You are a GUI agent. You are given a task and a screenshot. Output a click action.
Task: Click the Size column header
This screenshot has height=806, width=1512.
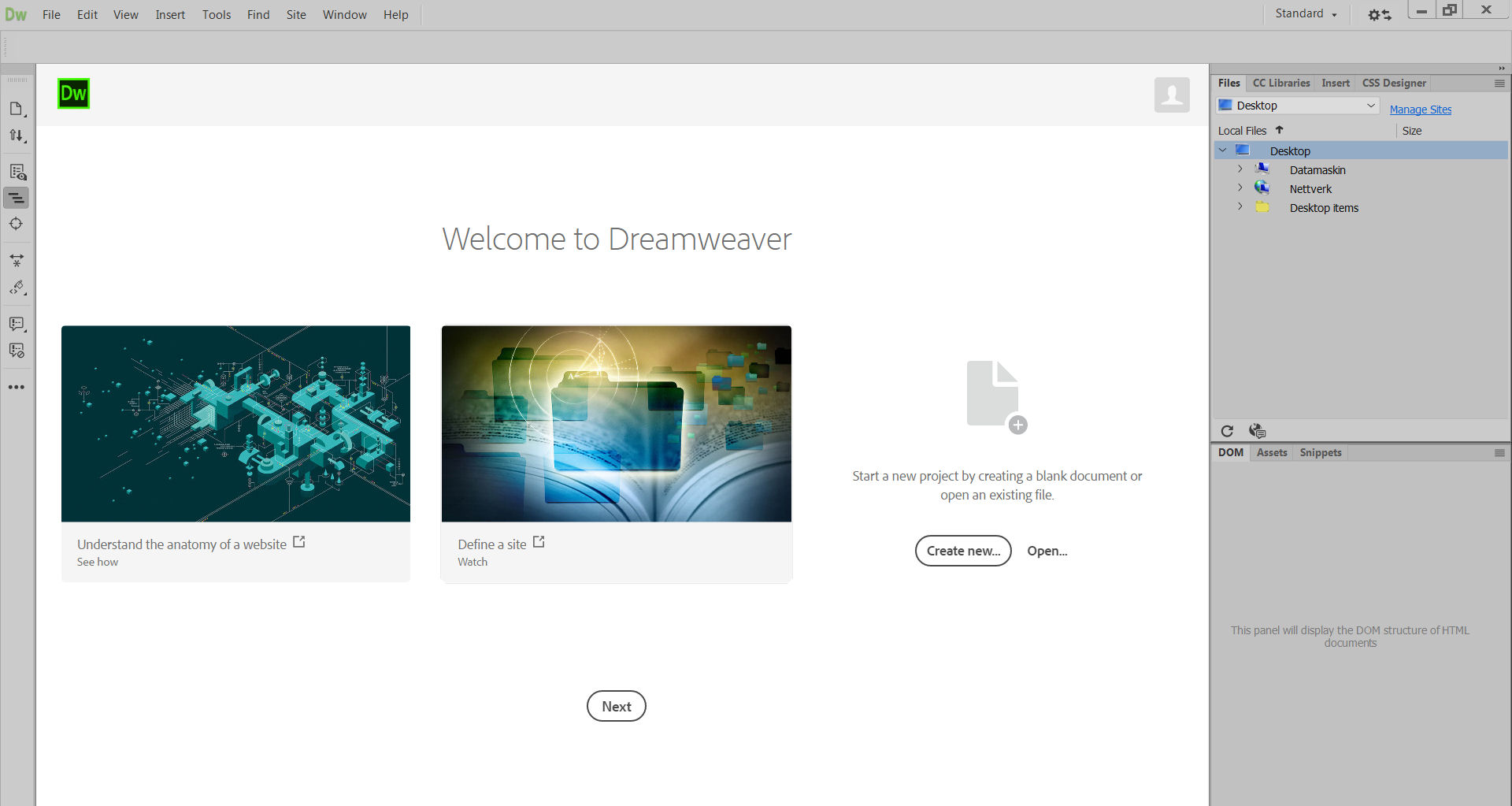pos(1412,131)
